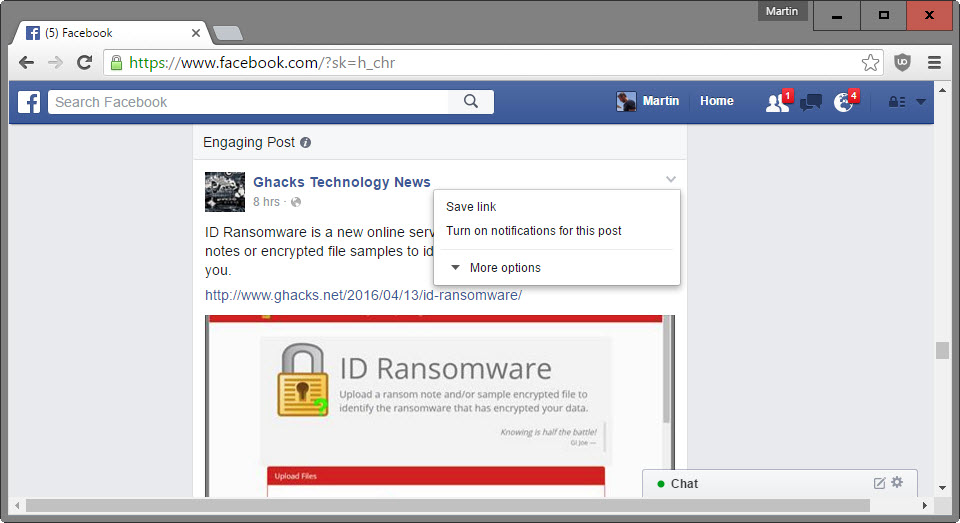Open Ghacks Technology News page link
The height and width of the screenshot is (523, 960).
coord(342,182)
